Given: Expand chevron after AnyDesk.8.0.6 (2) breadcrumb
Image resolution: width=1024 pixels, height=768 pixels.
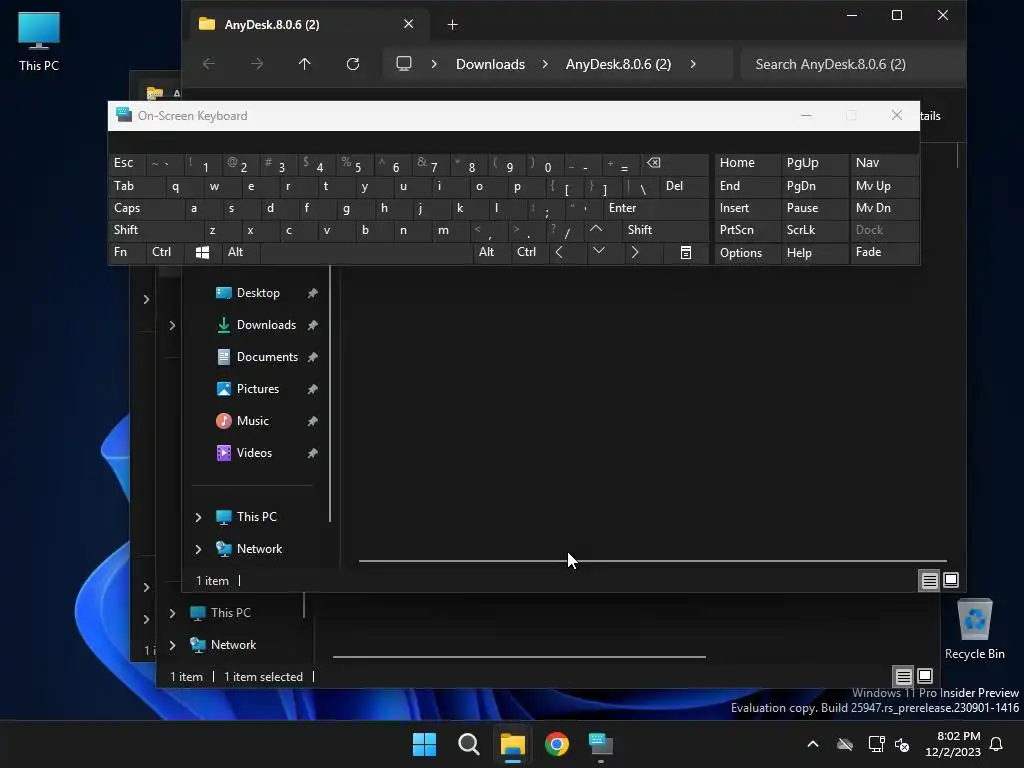Looking at the screenshot, I should [693, 64].
